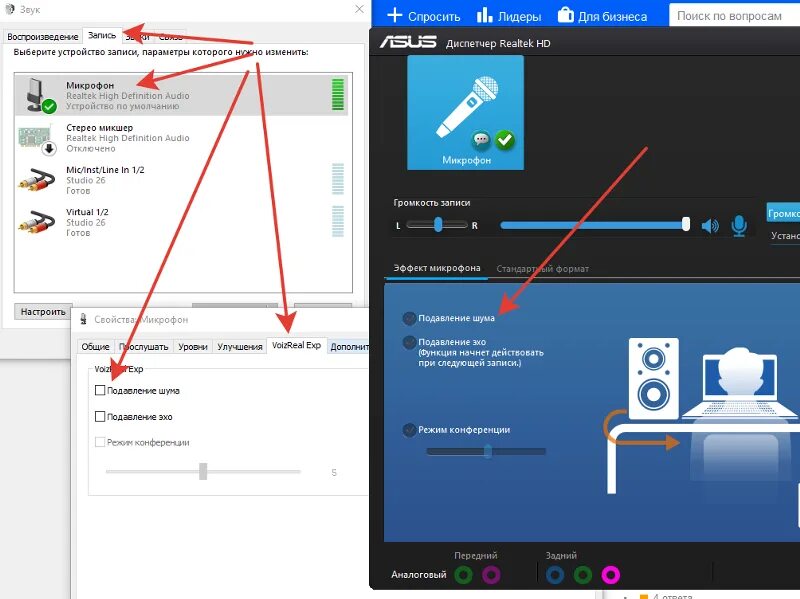Open the Прослушать tab

[143, 346]
